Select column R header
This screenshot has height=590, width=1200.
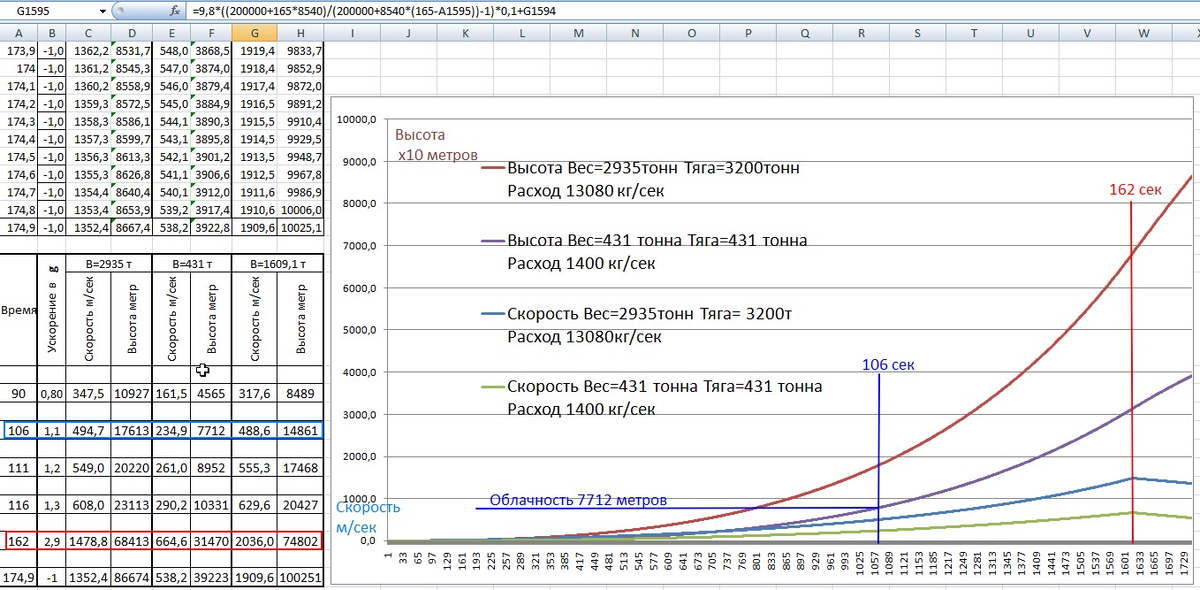862,33
